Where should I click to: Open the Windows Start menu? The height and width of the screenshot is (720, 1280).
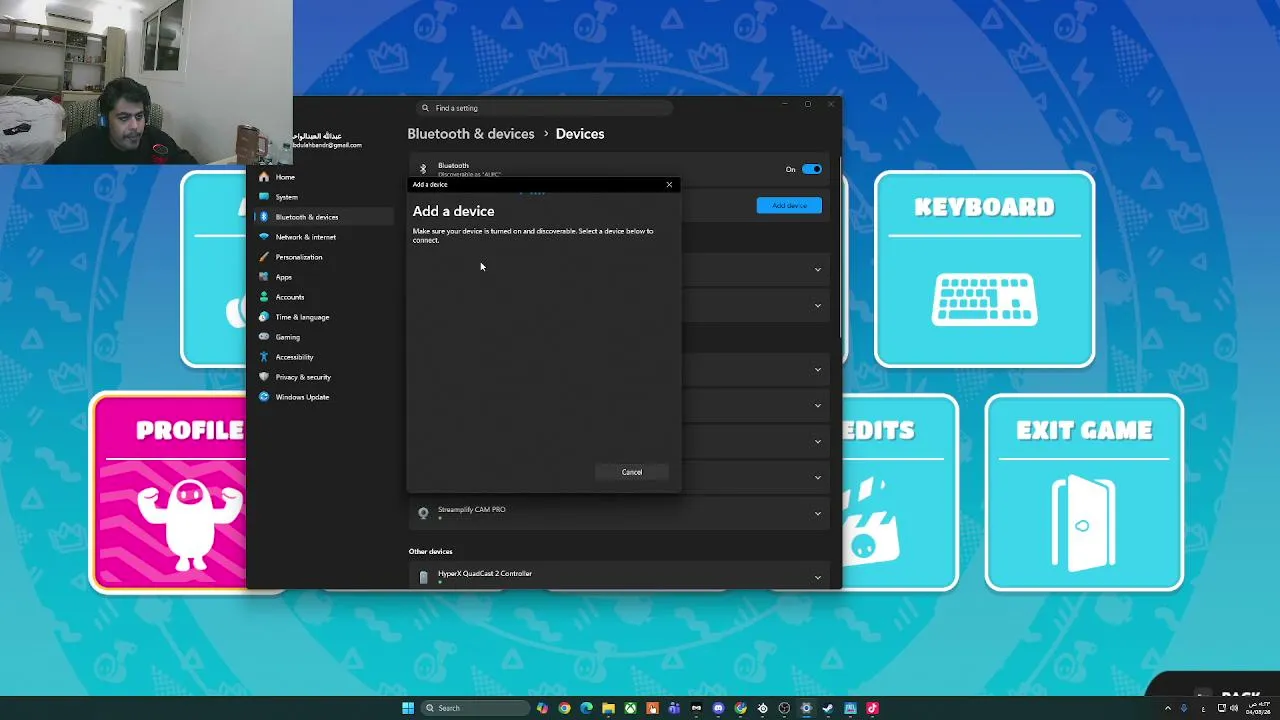pos(408,708)
